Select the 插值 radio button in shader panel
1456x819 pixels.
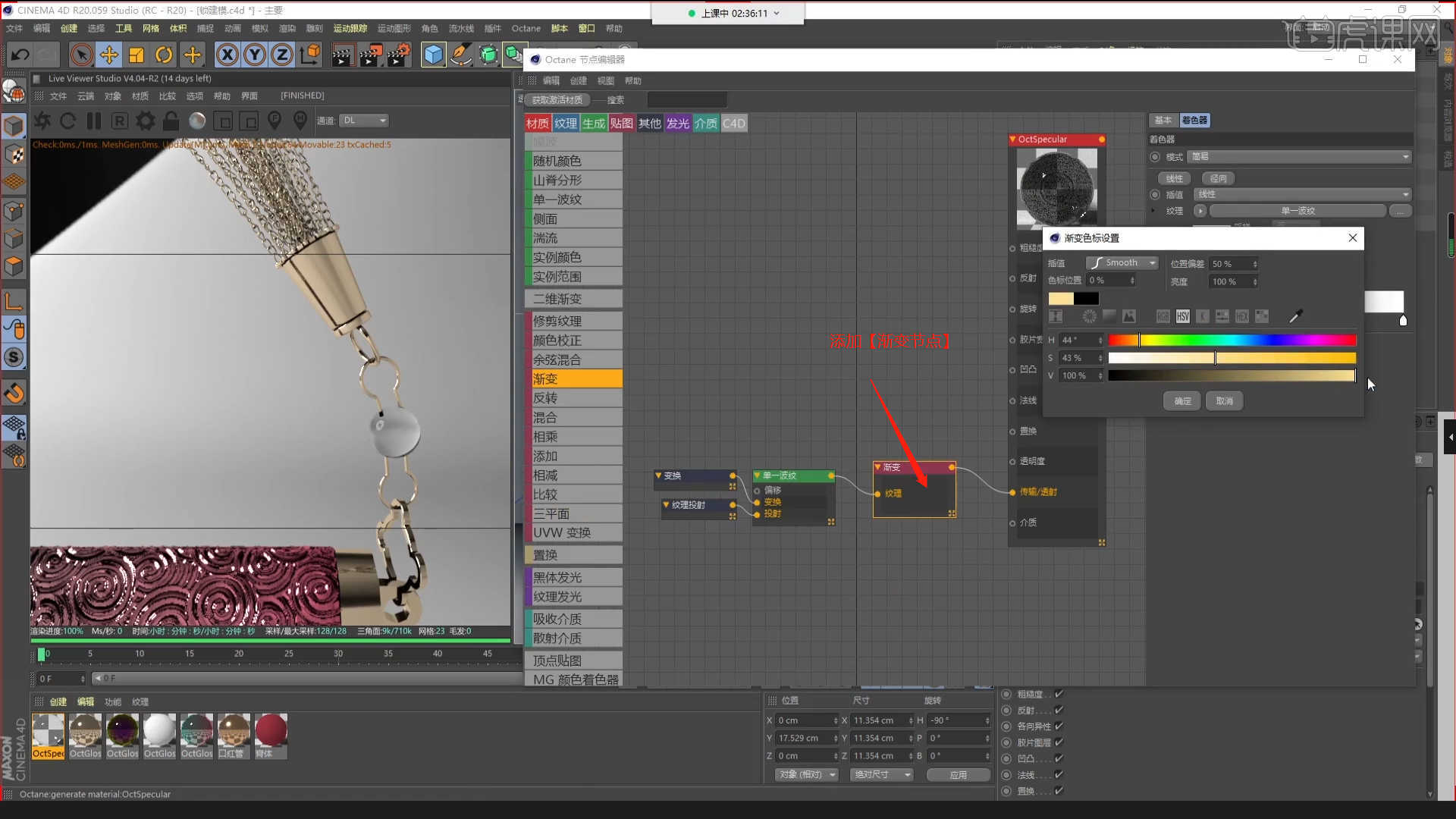[1155, 195]
